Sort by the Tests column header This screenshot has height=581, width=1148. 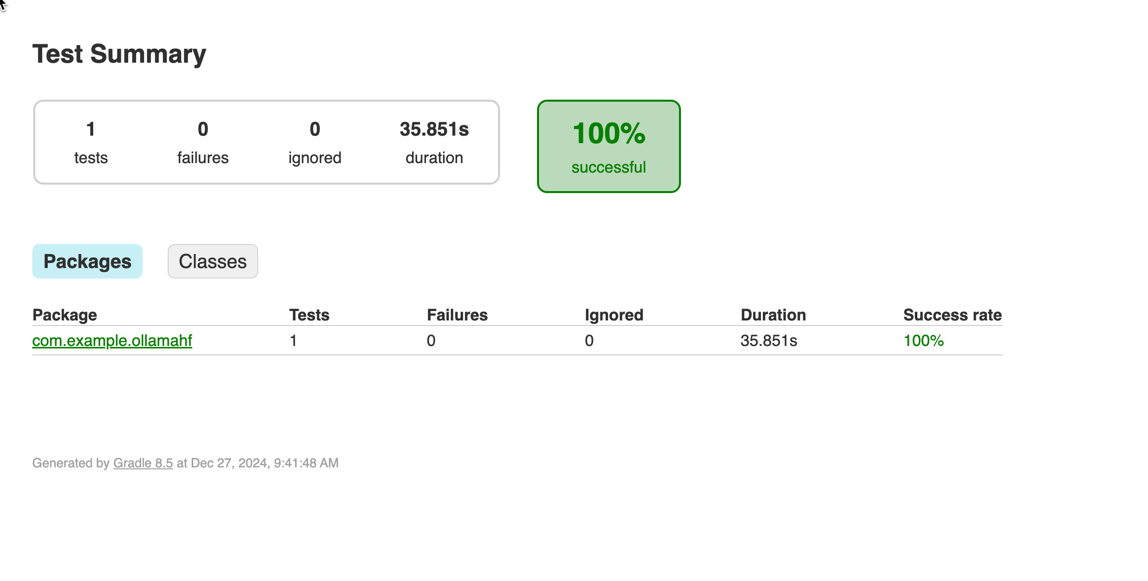click(309, 314)
